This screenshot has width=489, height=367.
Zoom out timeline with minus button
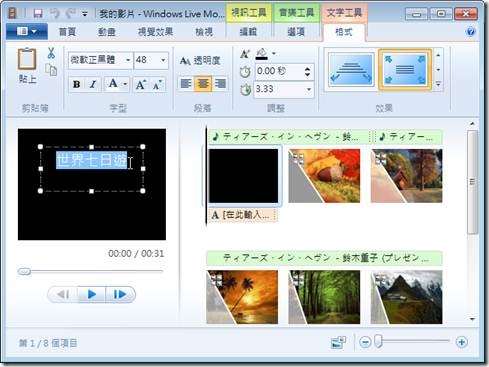pyautogui.click(x=365, y=342)
